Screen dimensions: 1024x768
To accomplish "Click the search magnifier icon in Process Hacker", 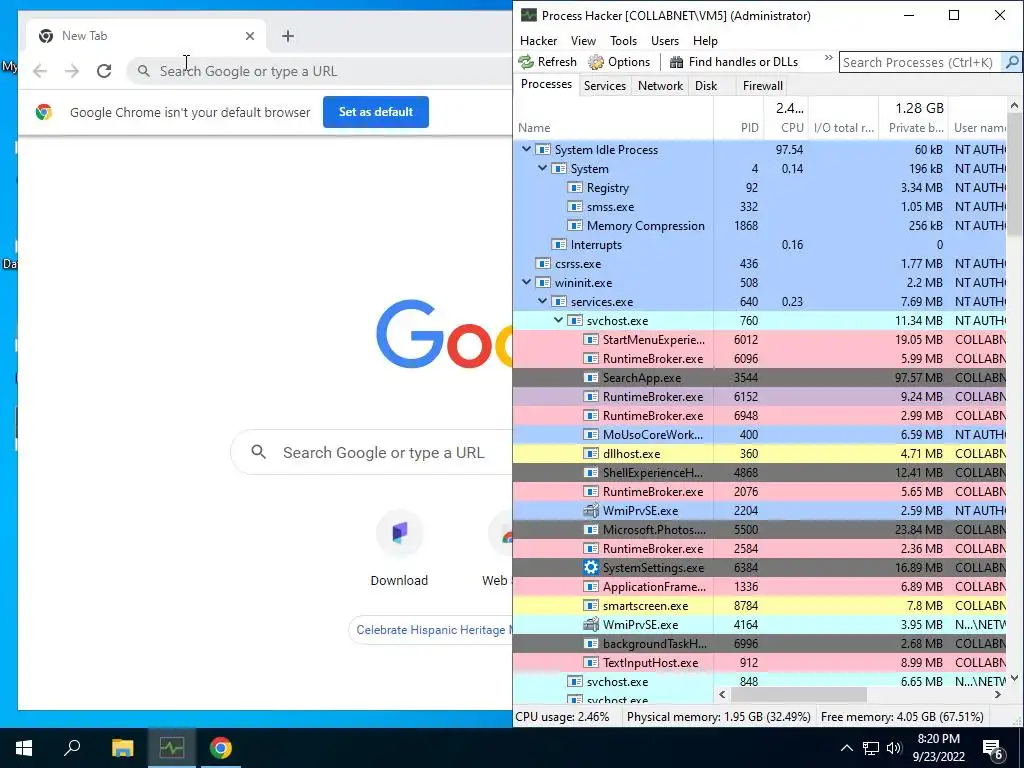I will (1012, 62).
